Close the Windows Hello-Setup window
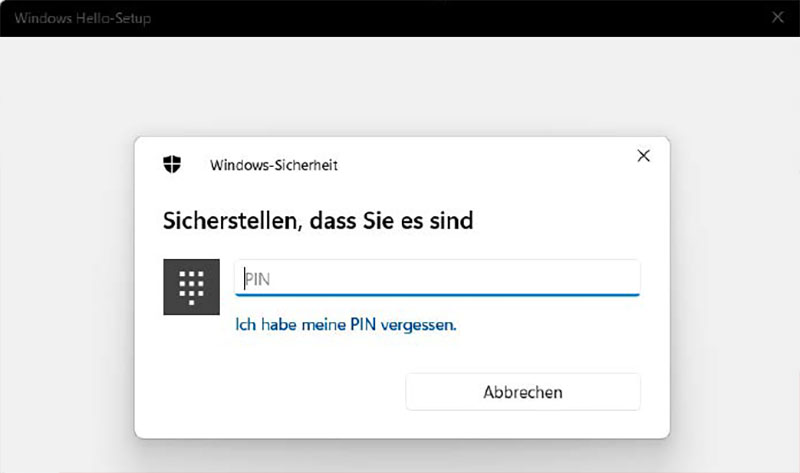 [x=778, y=17]
